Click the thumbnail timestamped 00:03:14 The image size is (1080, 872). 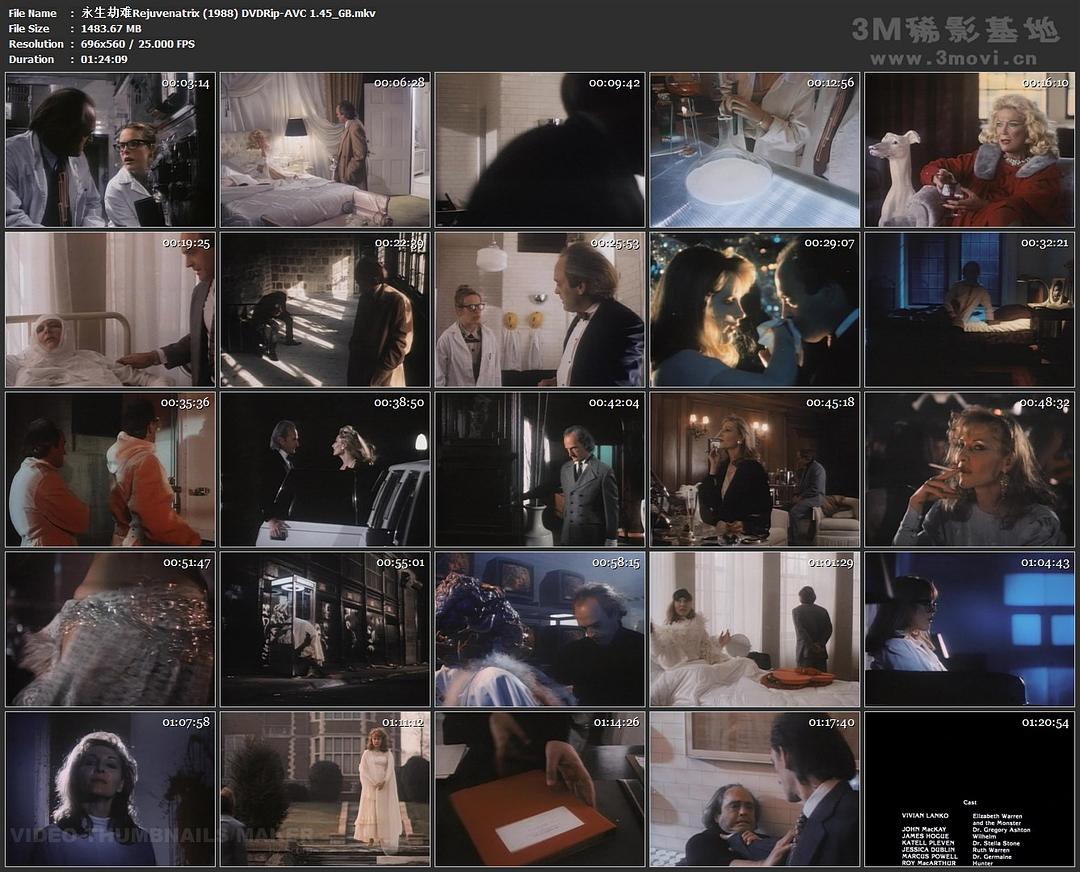pos(110,150)
